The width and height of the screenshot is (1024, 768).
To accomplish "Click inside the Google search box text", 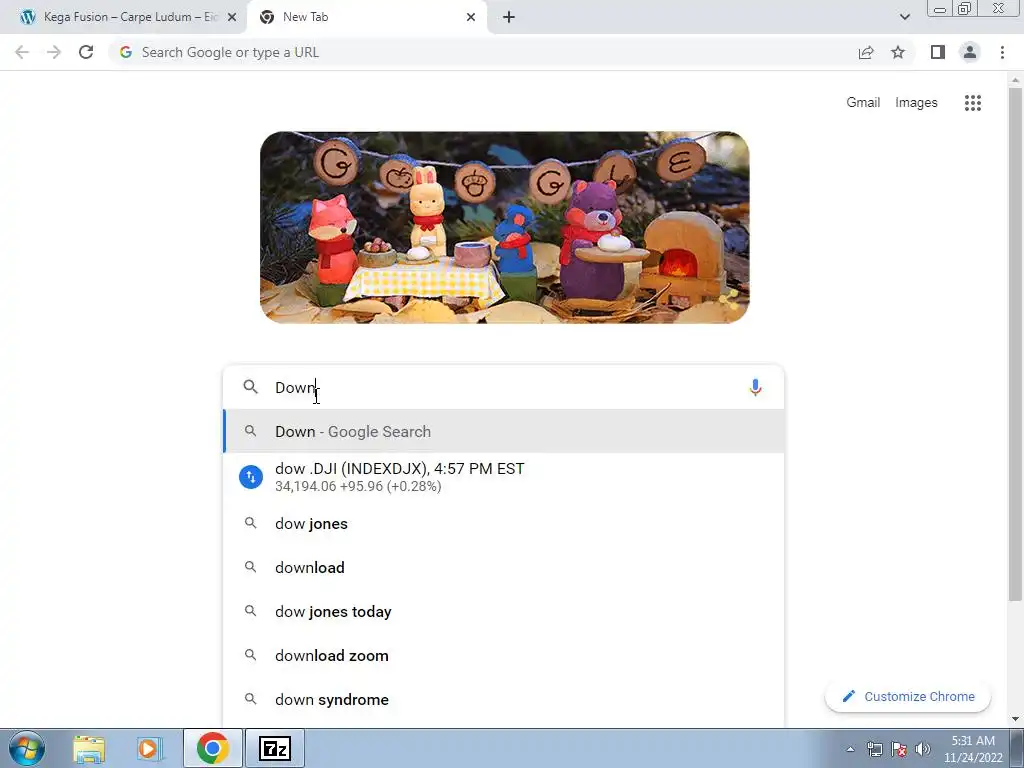I will coord(503,387).
